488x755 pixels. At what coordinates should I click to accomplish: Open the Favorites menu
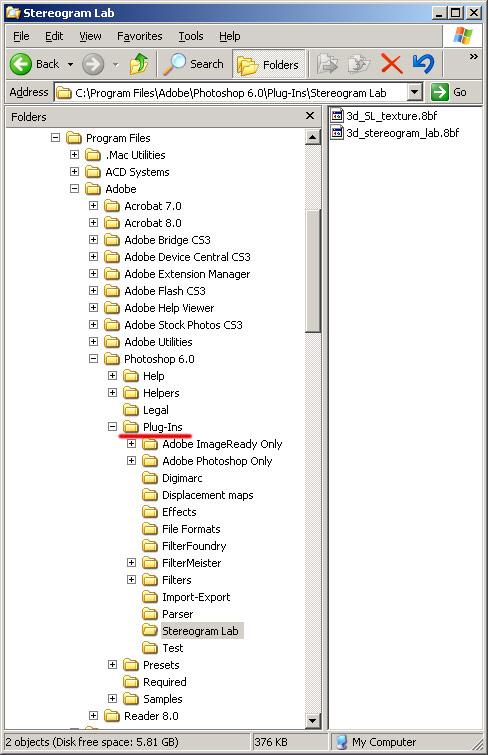[x=140, y=36]
